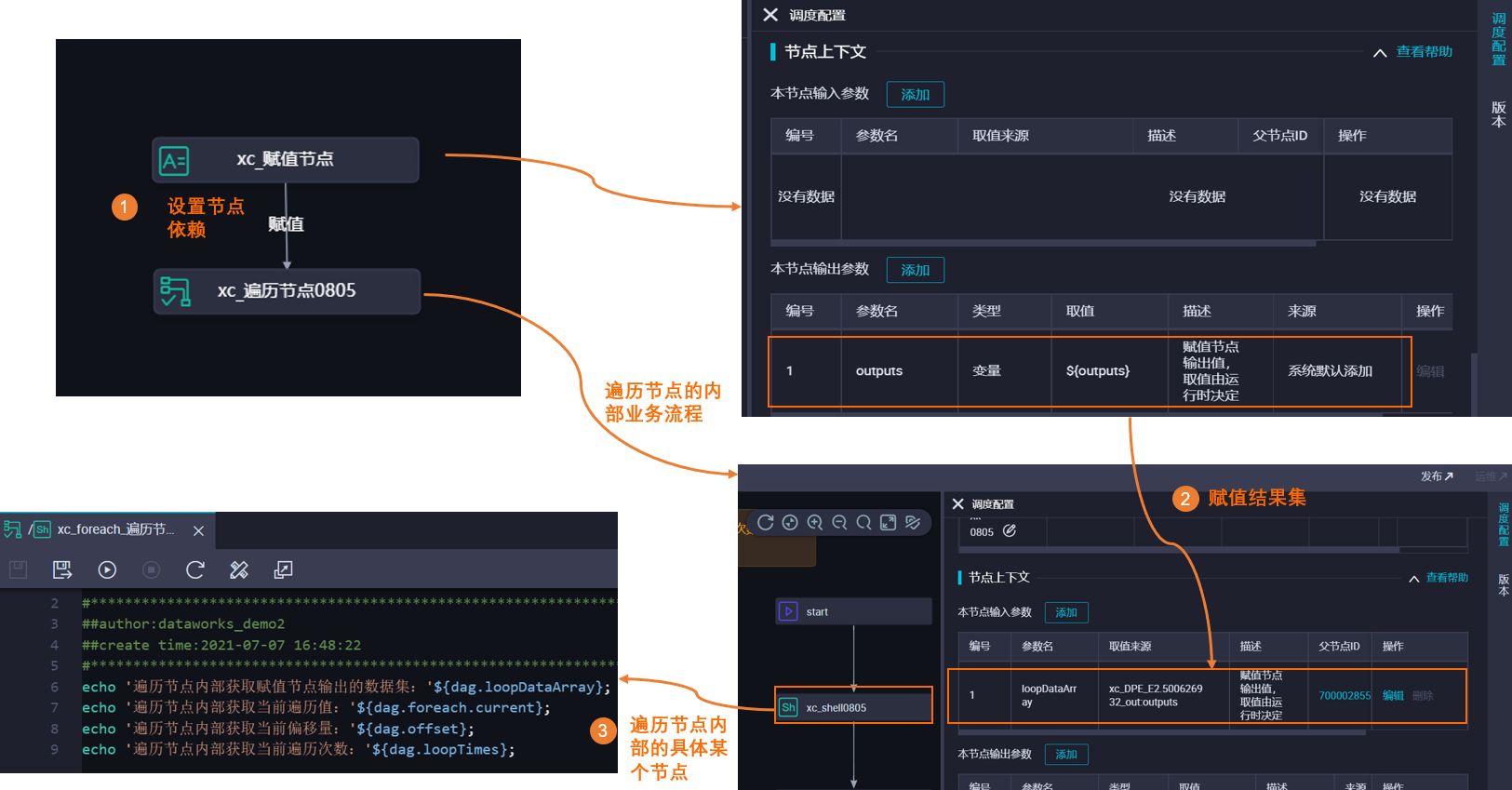1512x790 pixels.
Task: Click the canvas center/locate icon
Action: click(x=790, y=523)
